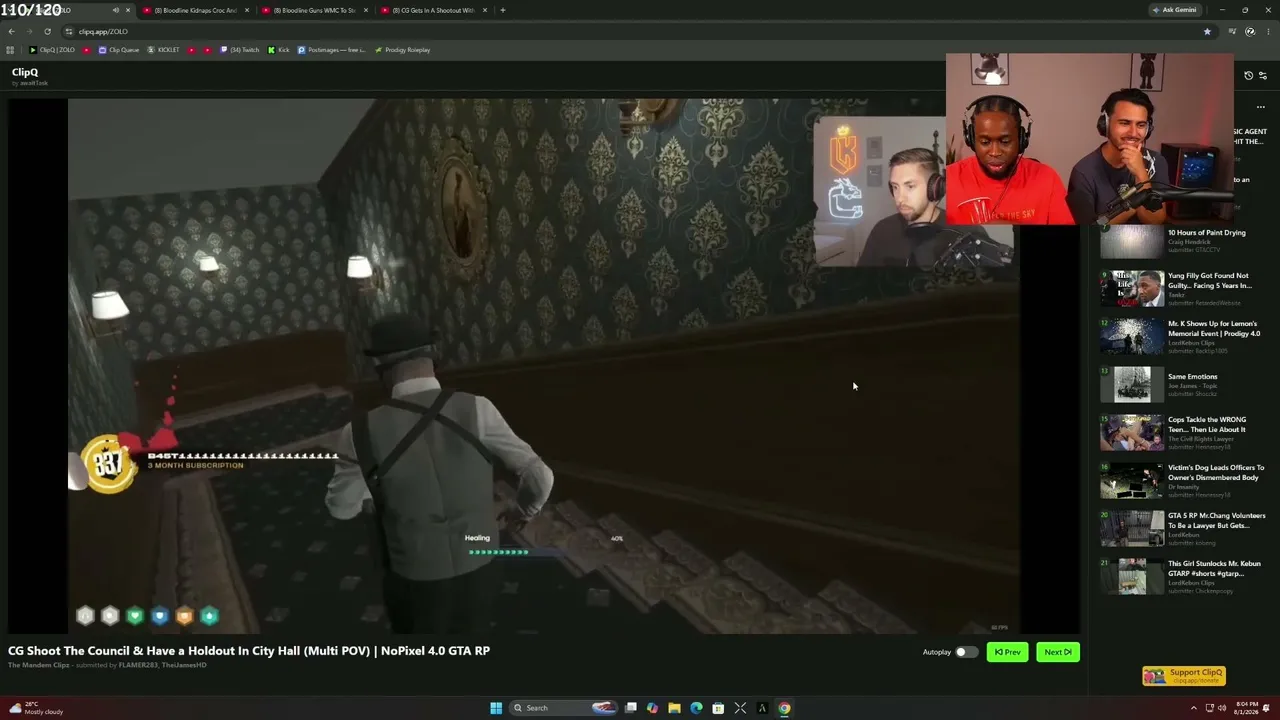1280x720 pixels.
Task: Skip to the next clip with Next
Action: (1058, 652)
